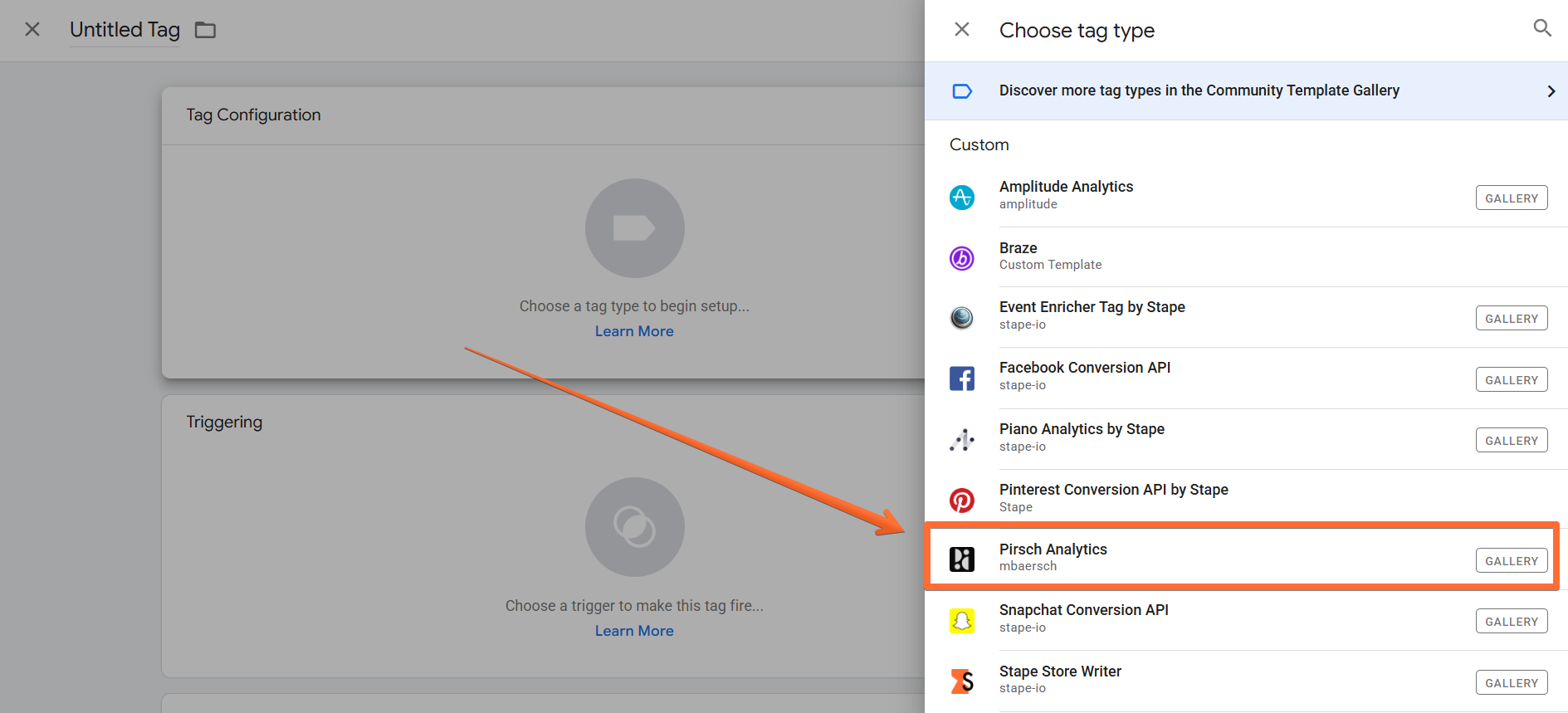Select Piano Analytics by Stape tag
1568x713 pixels.
coord(1246,439)
